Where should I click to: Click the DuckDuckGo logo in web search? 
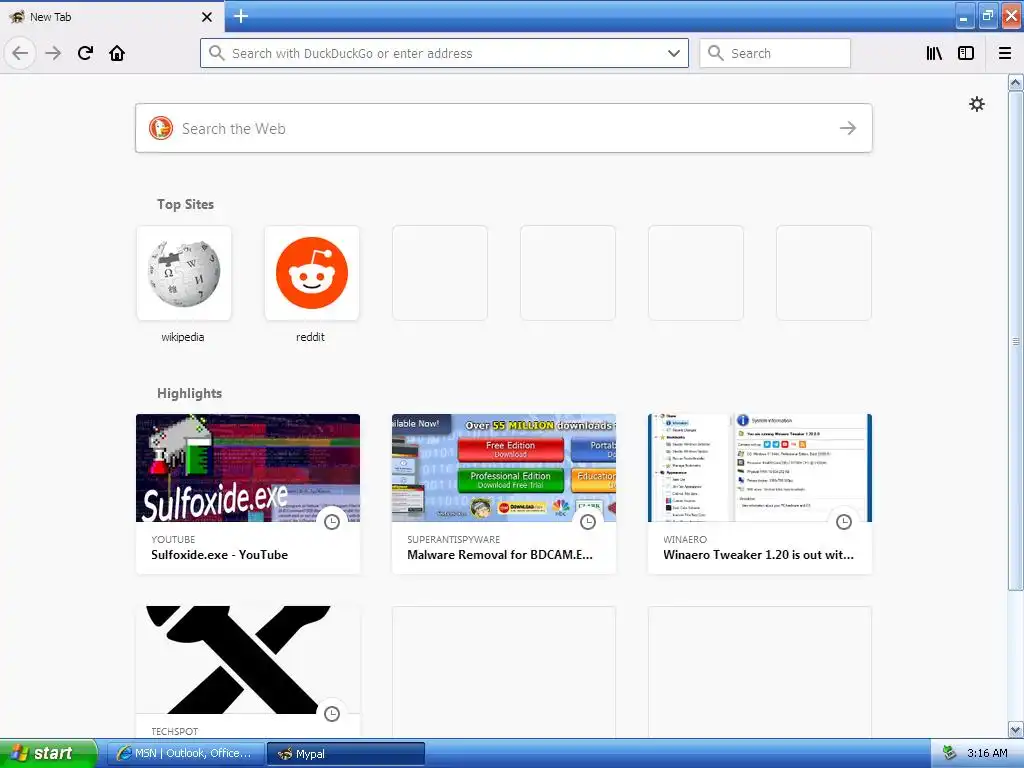161,128
